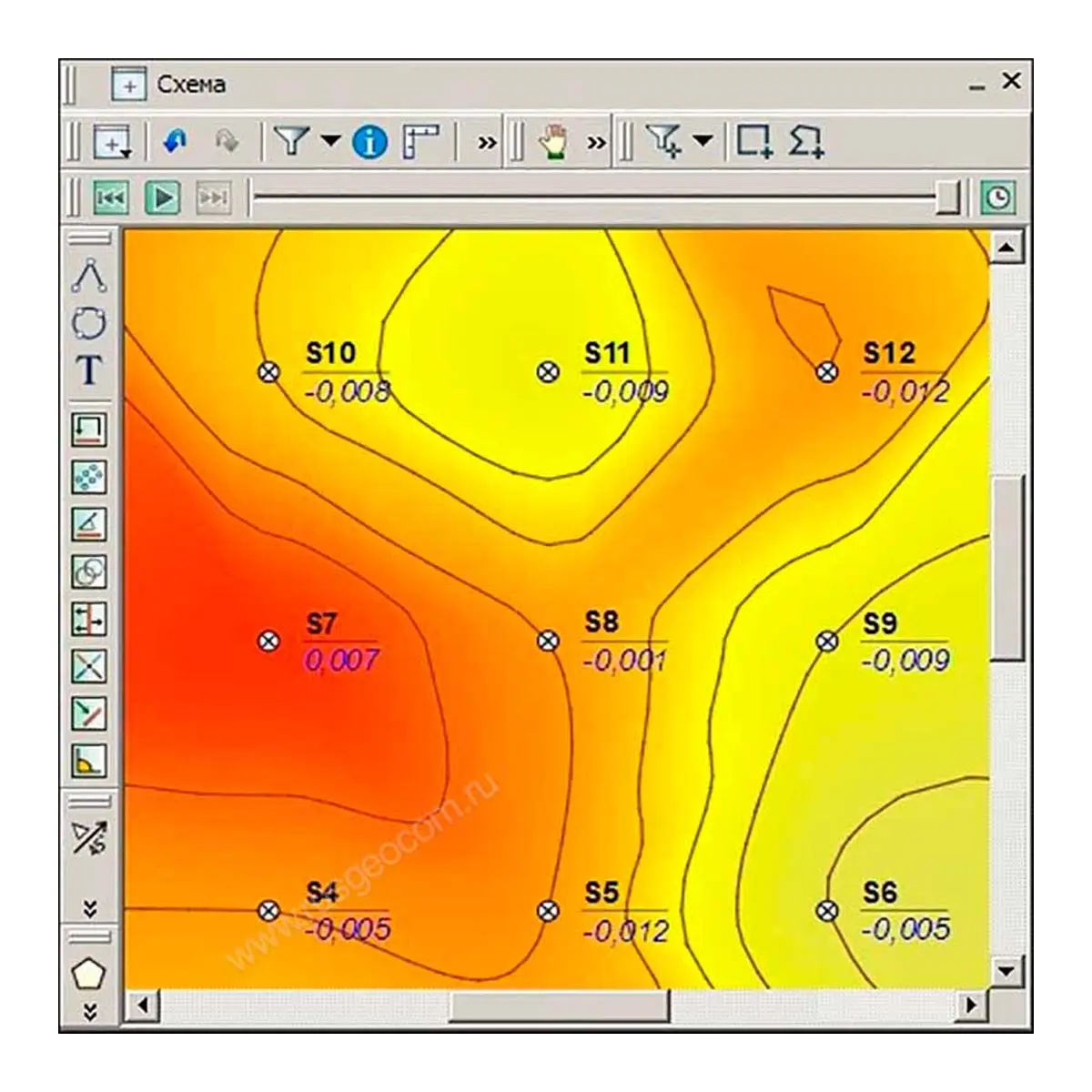Pick the circle-by-points tool

coord(89,322)
